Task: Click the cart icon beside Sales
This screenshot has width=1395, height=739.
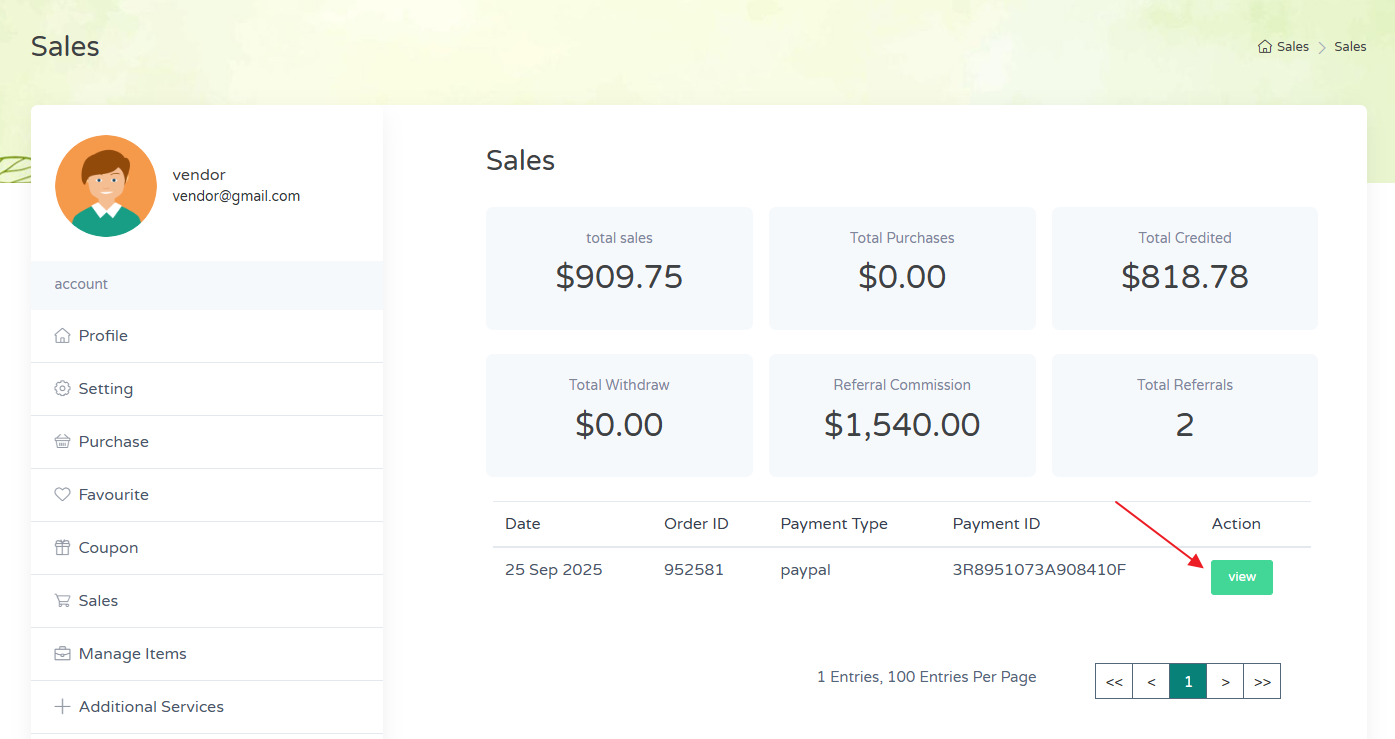Action: pyautogui.click(x=62, y=601)
